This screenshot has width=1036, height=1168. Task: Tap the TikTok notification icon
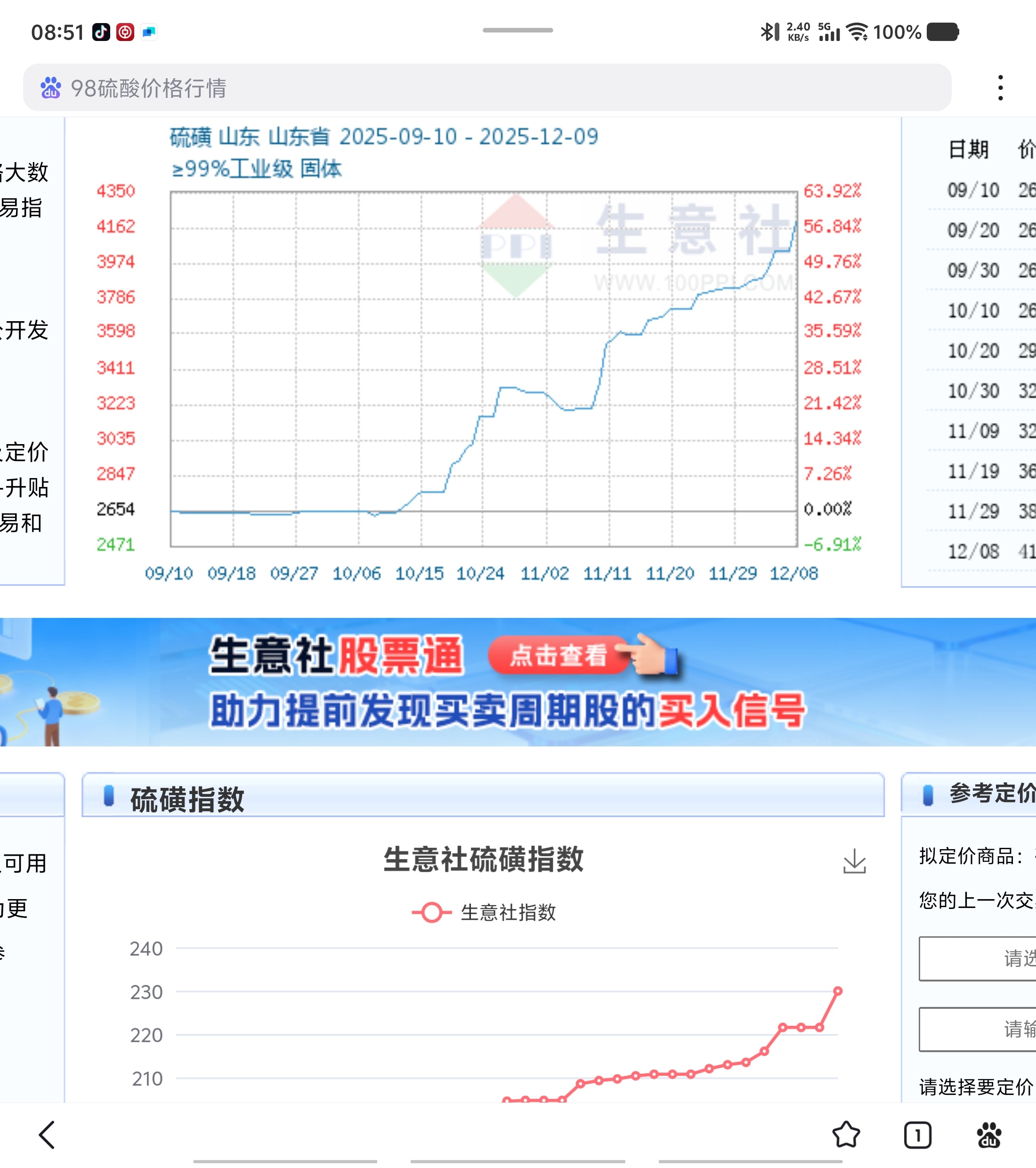click(101, 32)
